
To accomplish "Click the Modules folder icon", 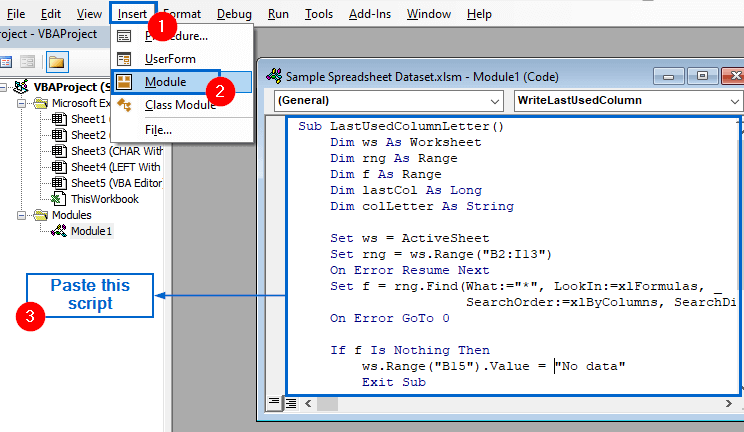I will [x=41, y=215].
